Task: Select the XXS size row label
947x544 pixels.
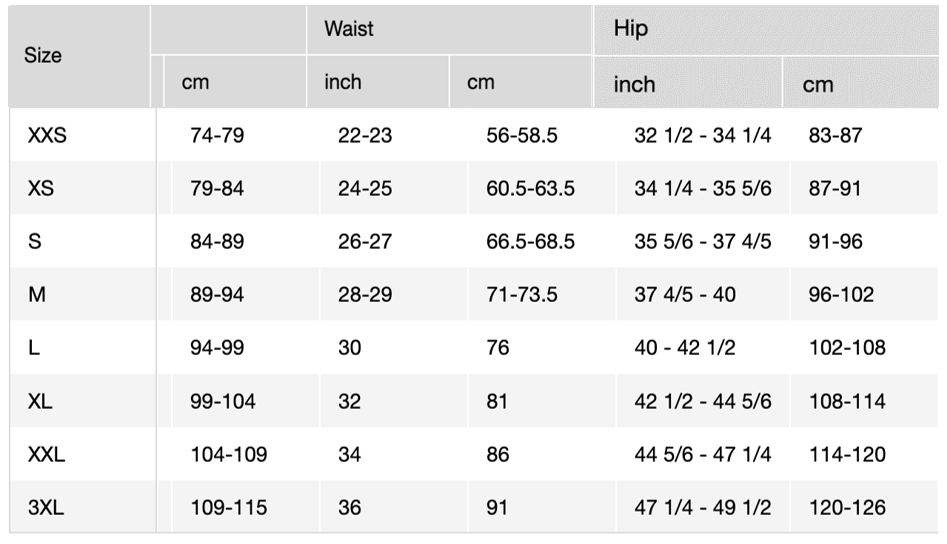Action: point(47,135)
